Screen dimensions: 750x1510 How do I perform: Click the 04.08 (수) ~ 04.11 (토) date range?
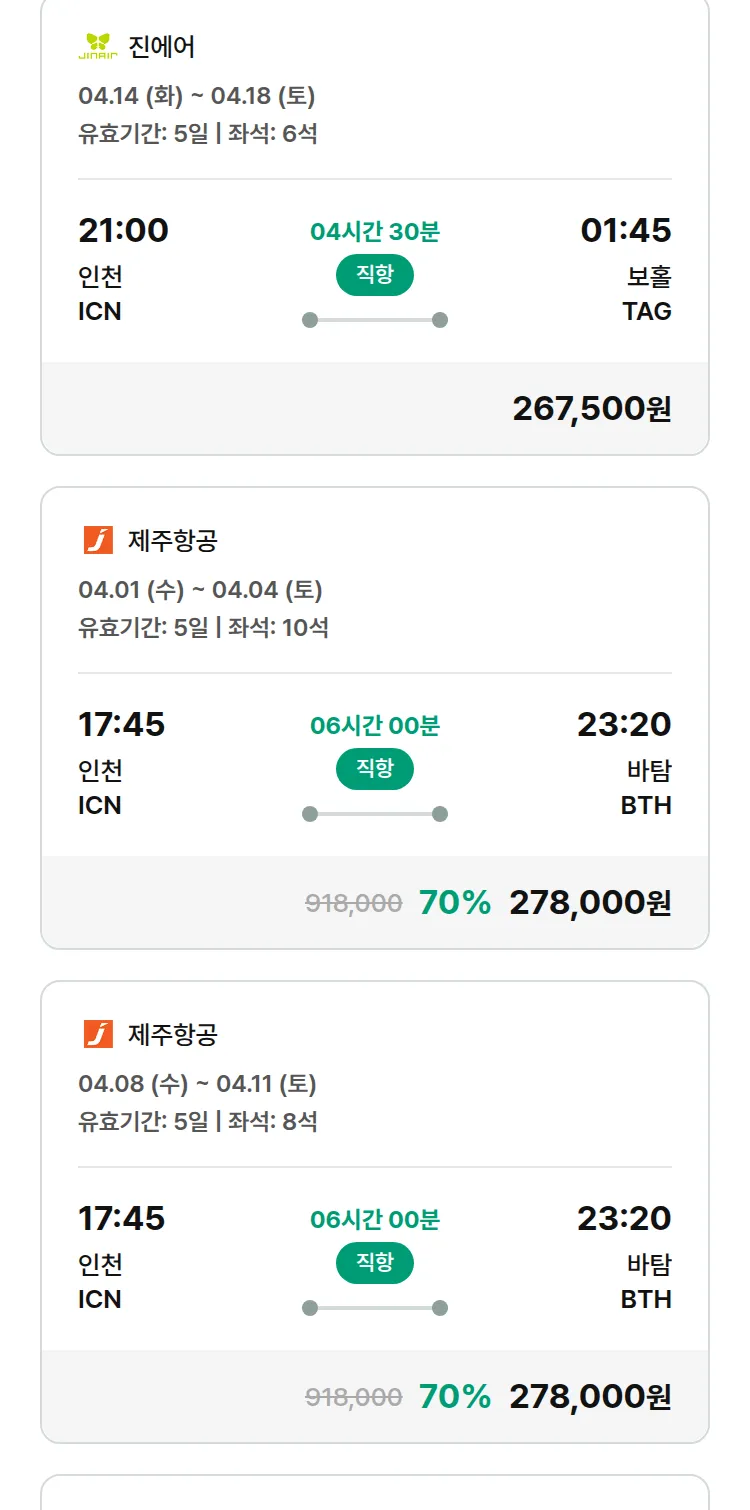click(197, 1084)
